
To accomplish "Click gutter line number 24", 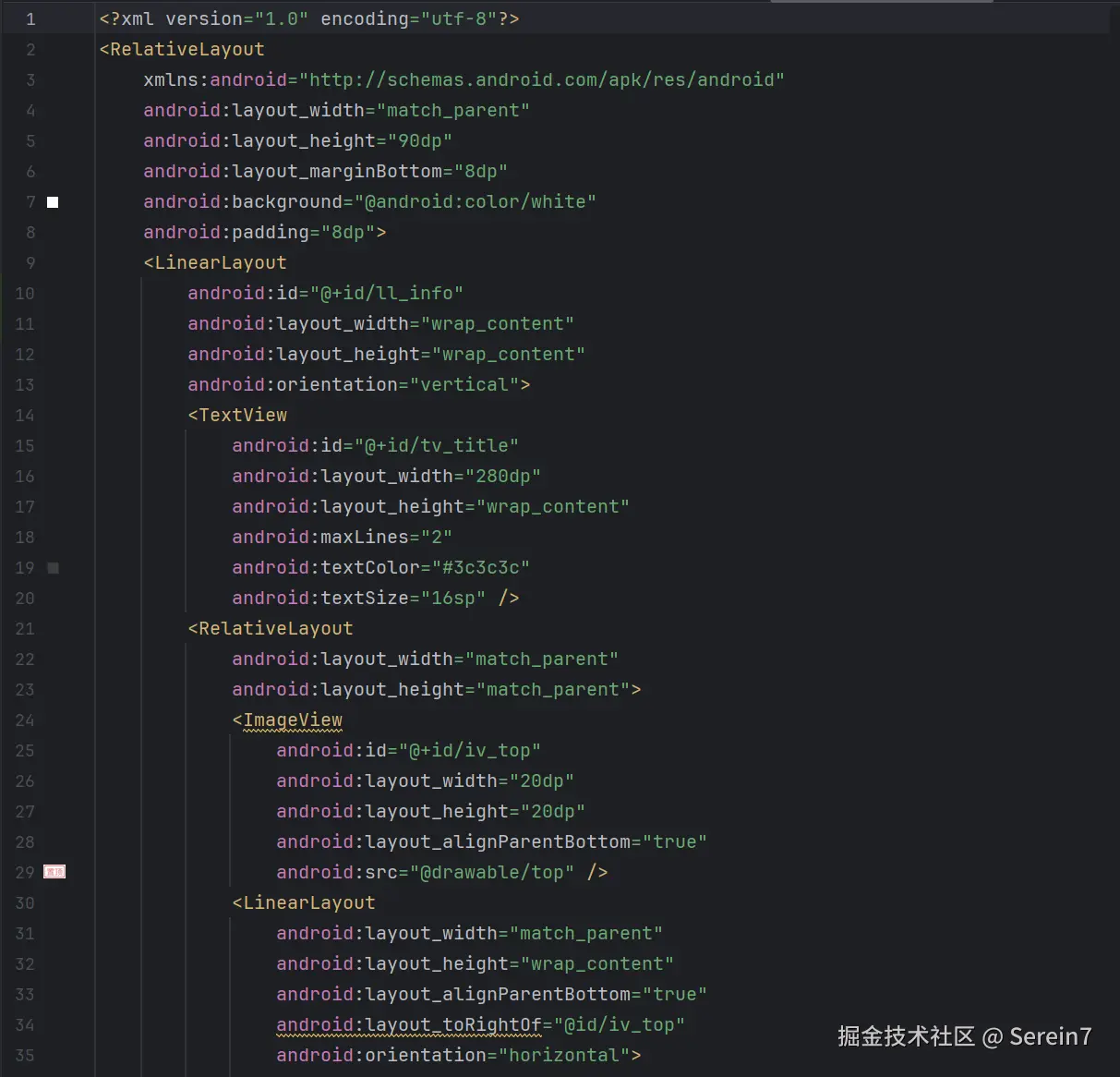I will (x=25, y=720).
